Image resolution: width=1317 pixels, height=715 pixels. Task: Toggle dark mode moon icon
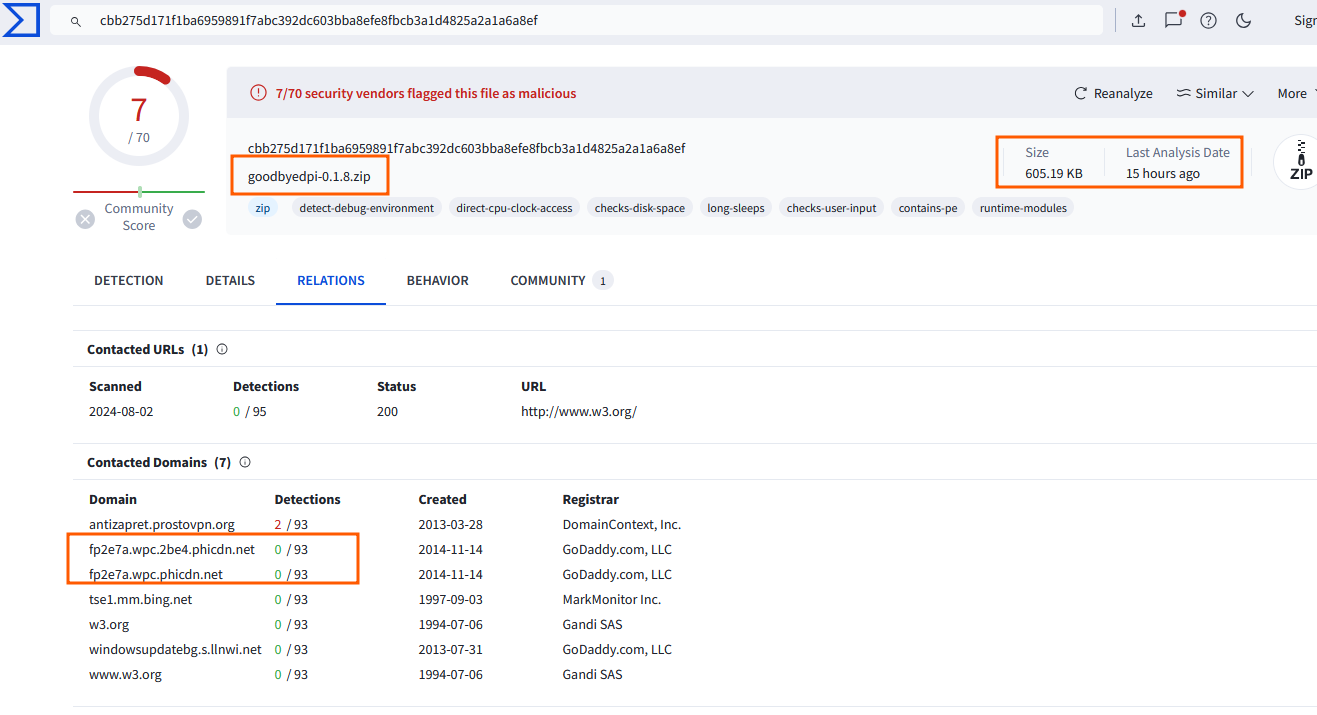tap(1244, 20)
